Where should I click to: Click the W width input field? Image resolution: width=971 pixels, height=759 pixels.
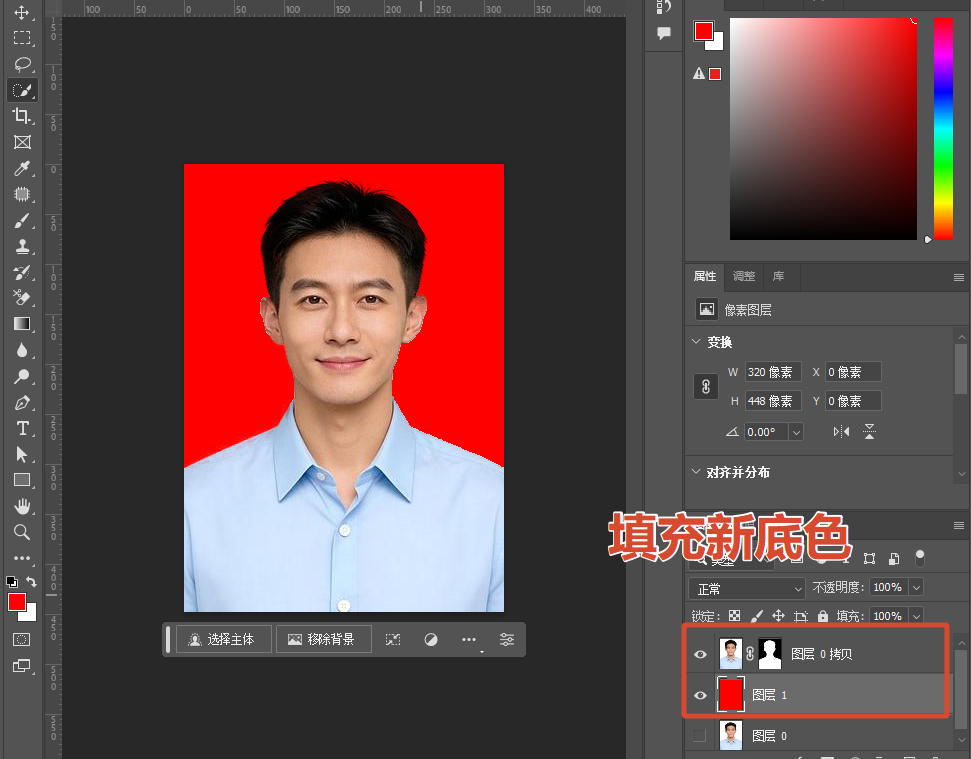(773, 372)
